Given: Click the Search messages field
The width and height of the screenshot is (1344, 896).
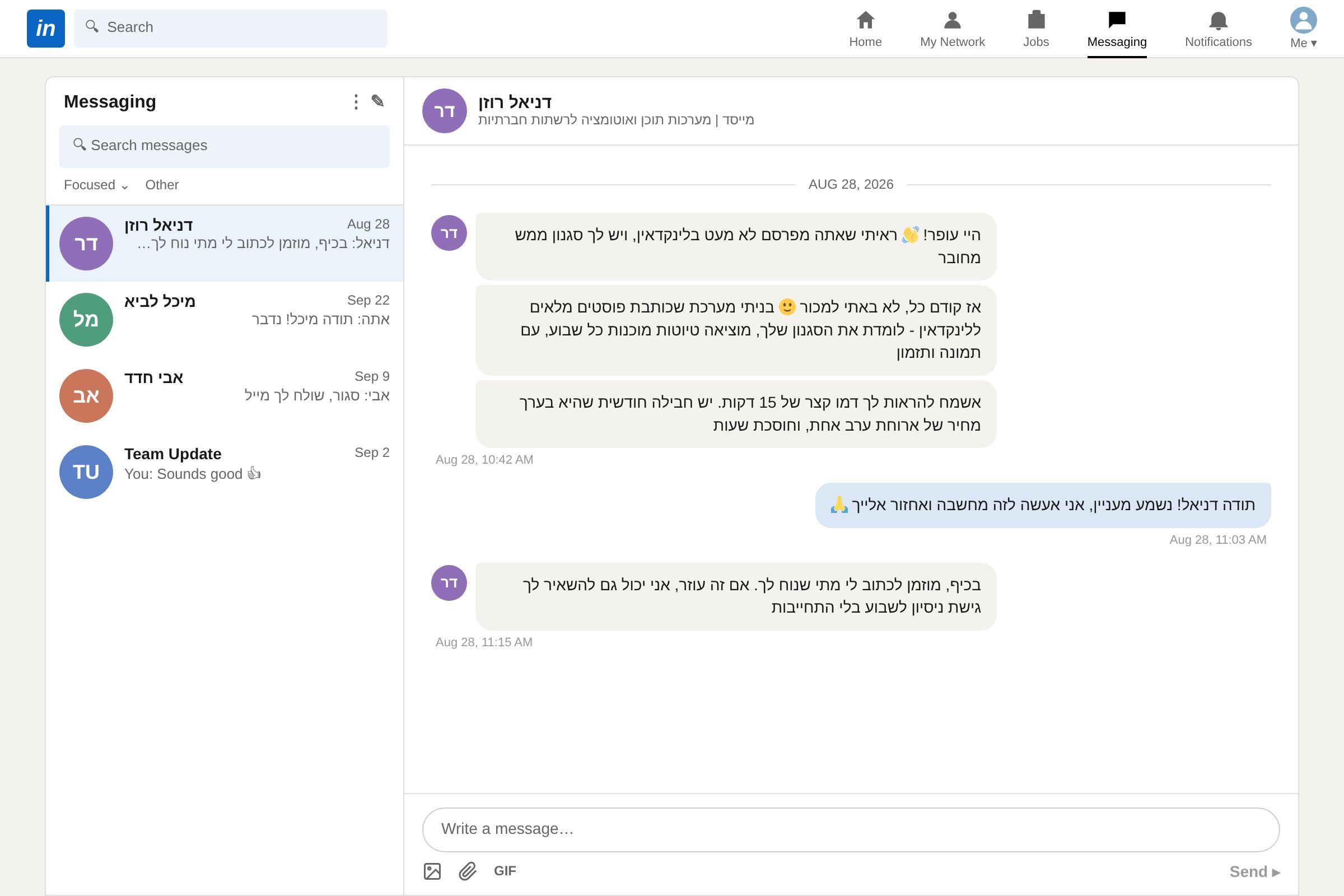Looking at the screenshot, I should (x=225, y=146).
